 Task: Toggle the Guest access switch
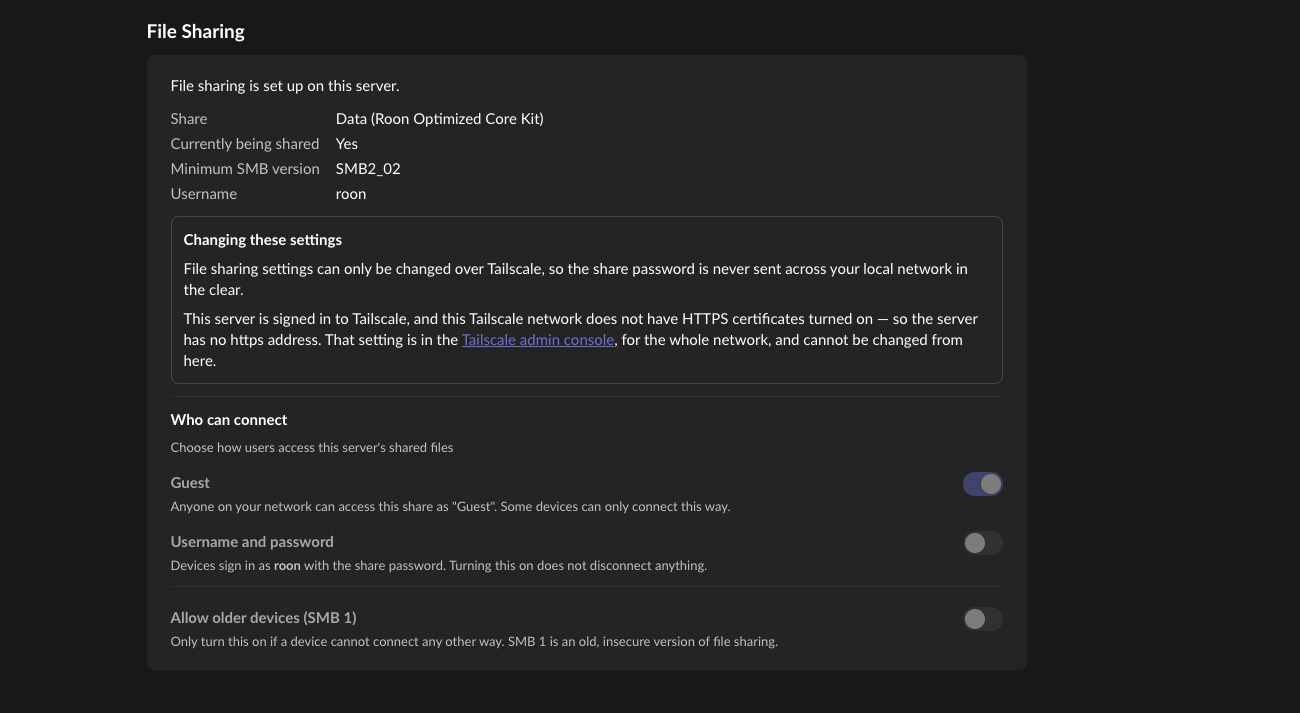[982, 484]
